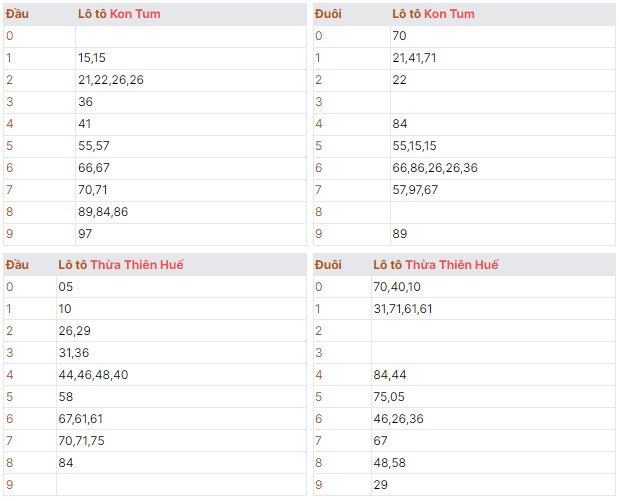Click the Đuôi column header of the Thừa Thiên Huế table
The width and height of the screenshot is (619, 501).
point(328,265)
